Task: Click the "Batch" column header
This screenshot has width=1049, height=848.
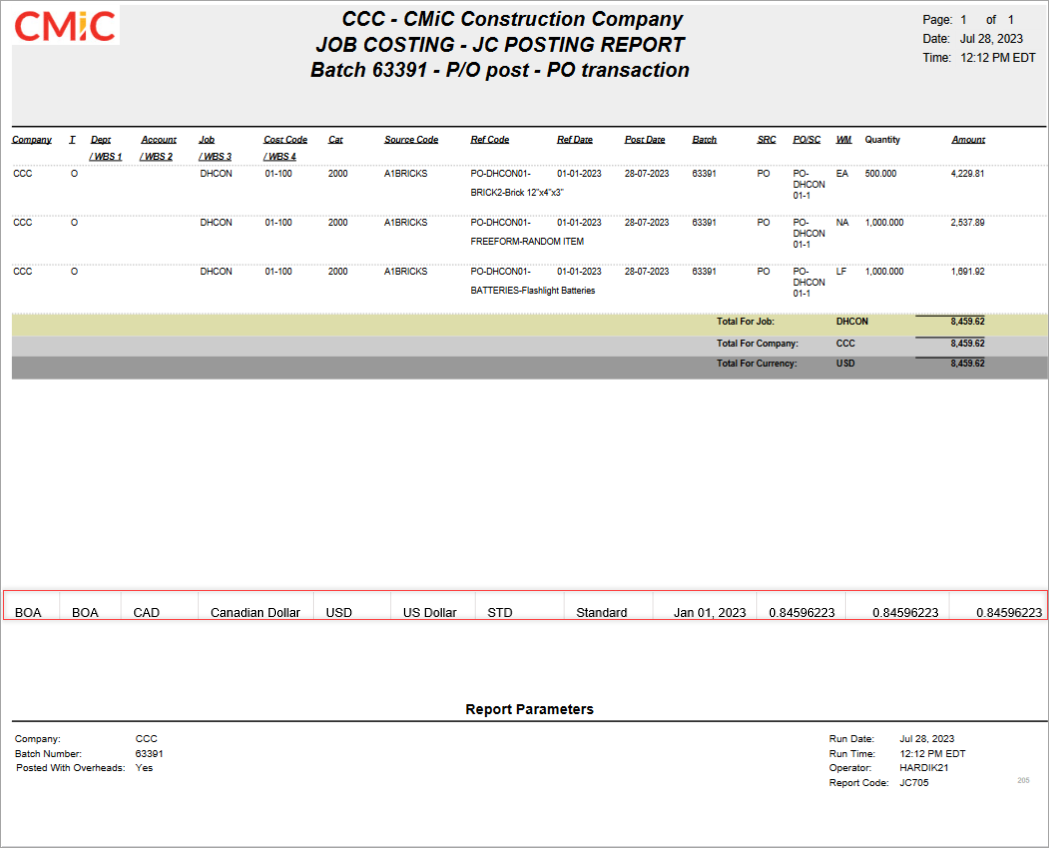Action: pos(704,140)
